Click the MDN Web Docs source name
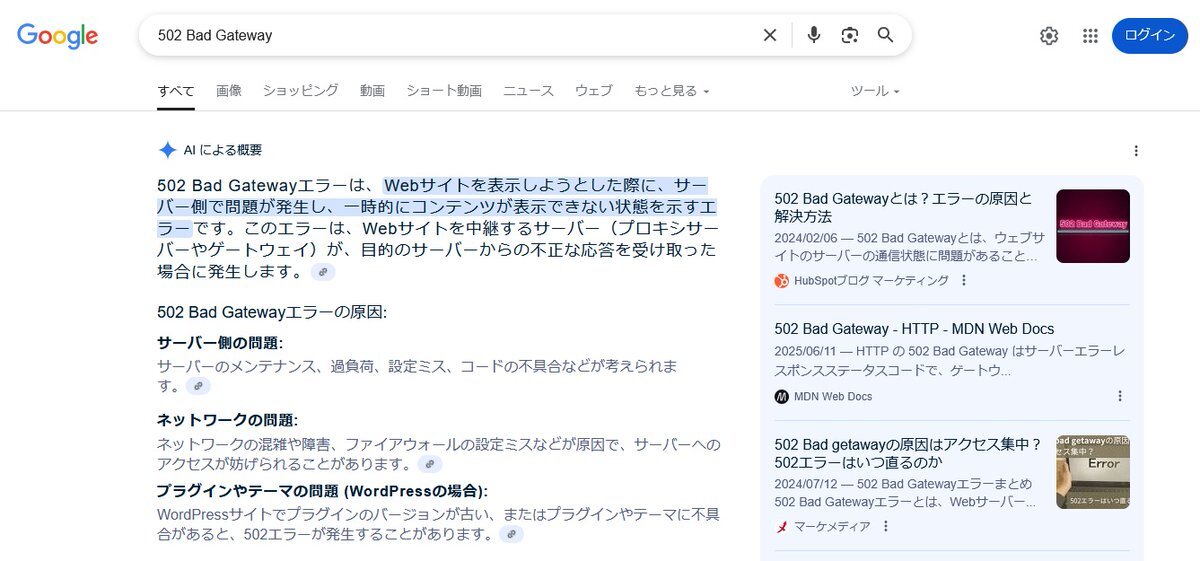The width and height of the screenshot is (1200, 561). pyautogui.click(x=833, y=396)
